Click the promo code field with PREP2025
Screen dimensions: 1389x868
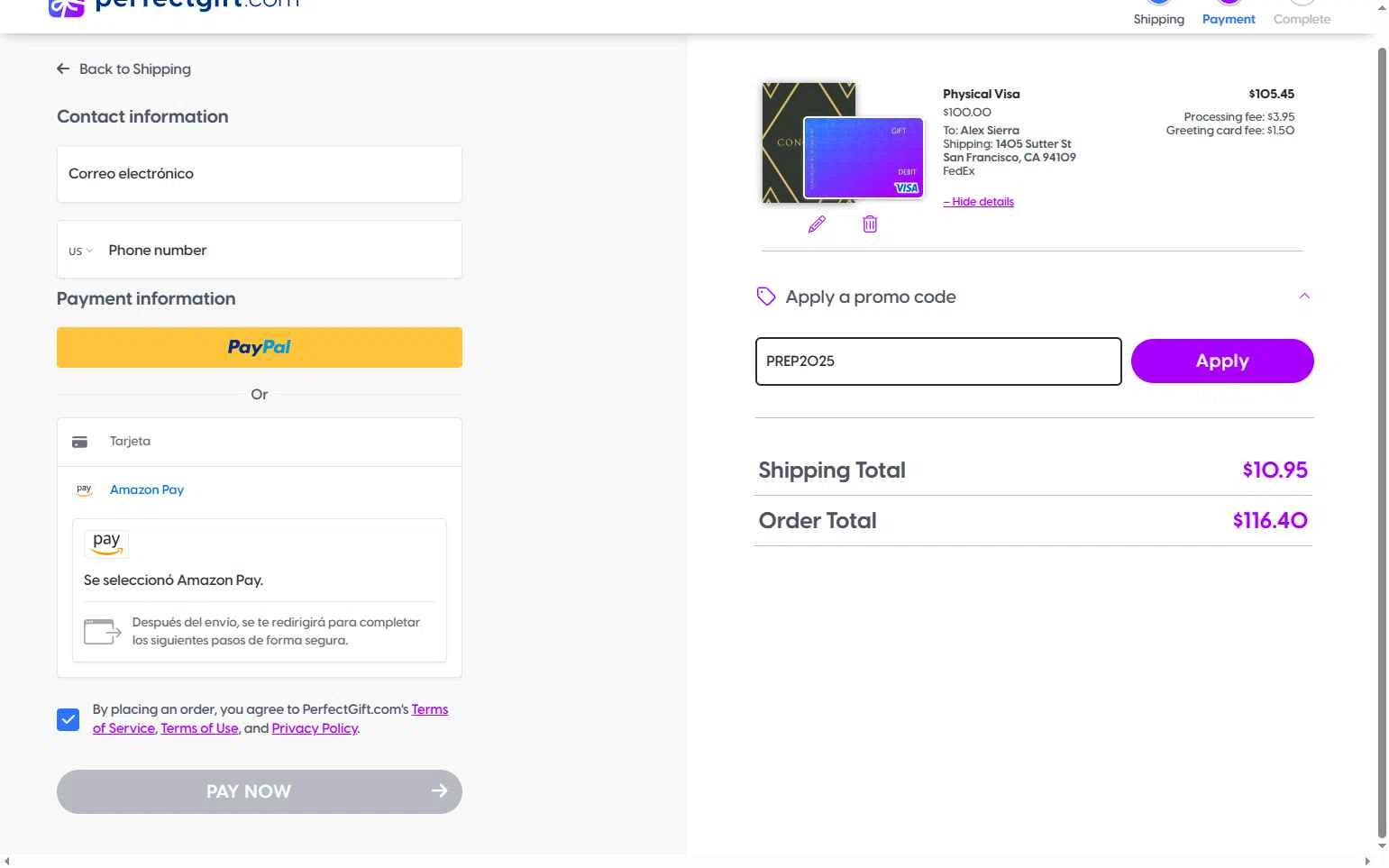[938, 361]
